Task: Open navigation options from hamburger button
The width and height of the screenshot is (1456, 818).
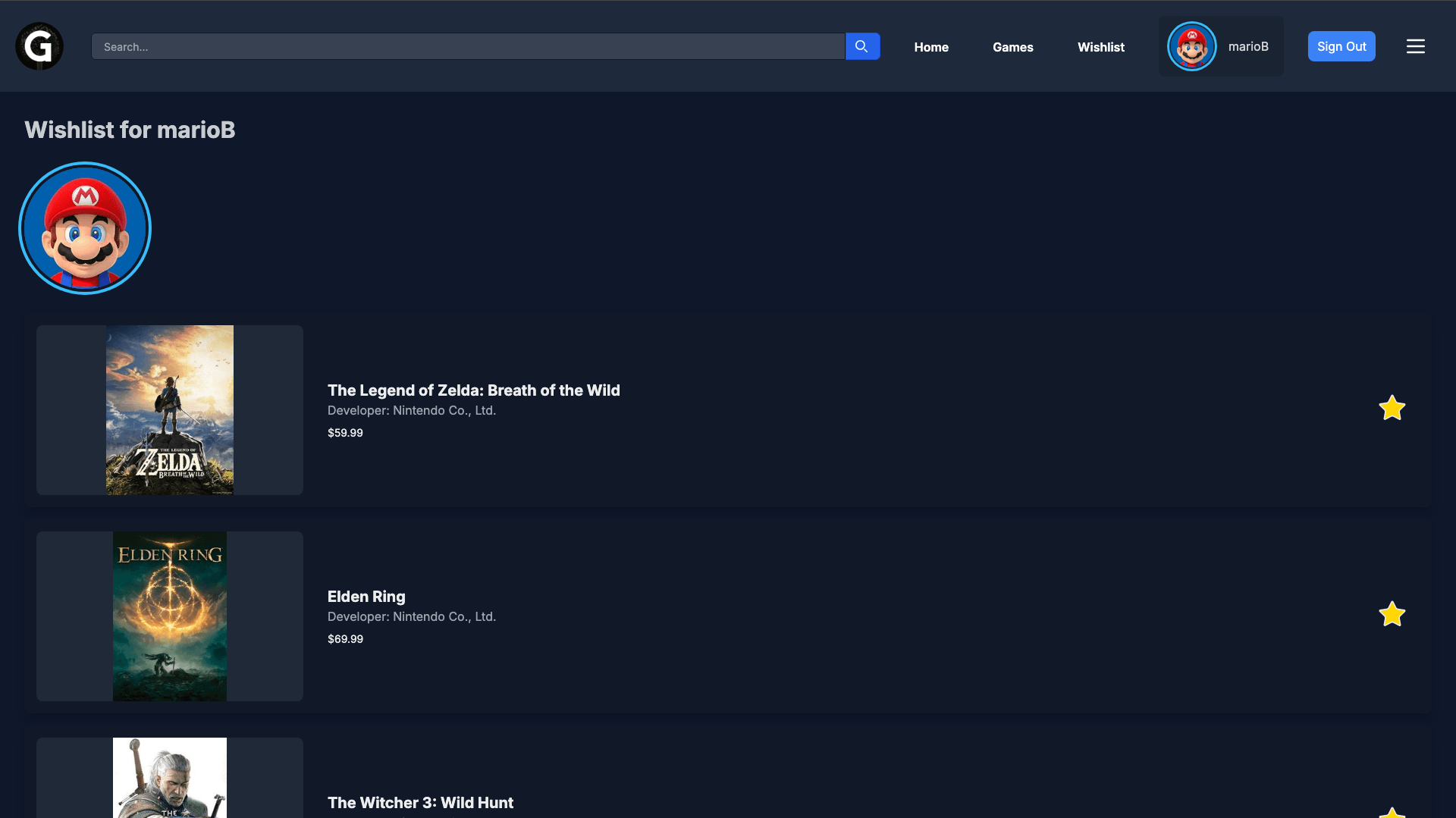Action: 1415,46
